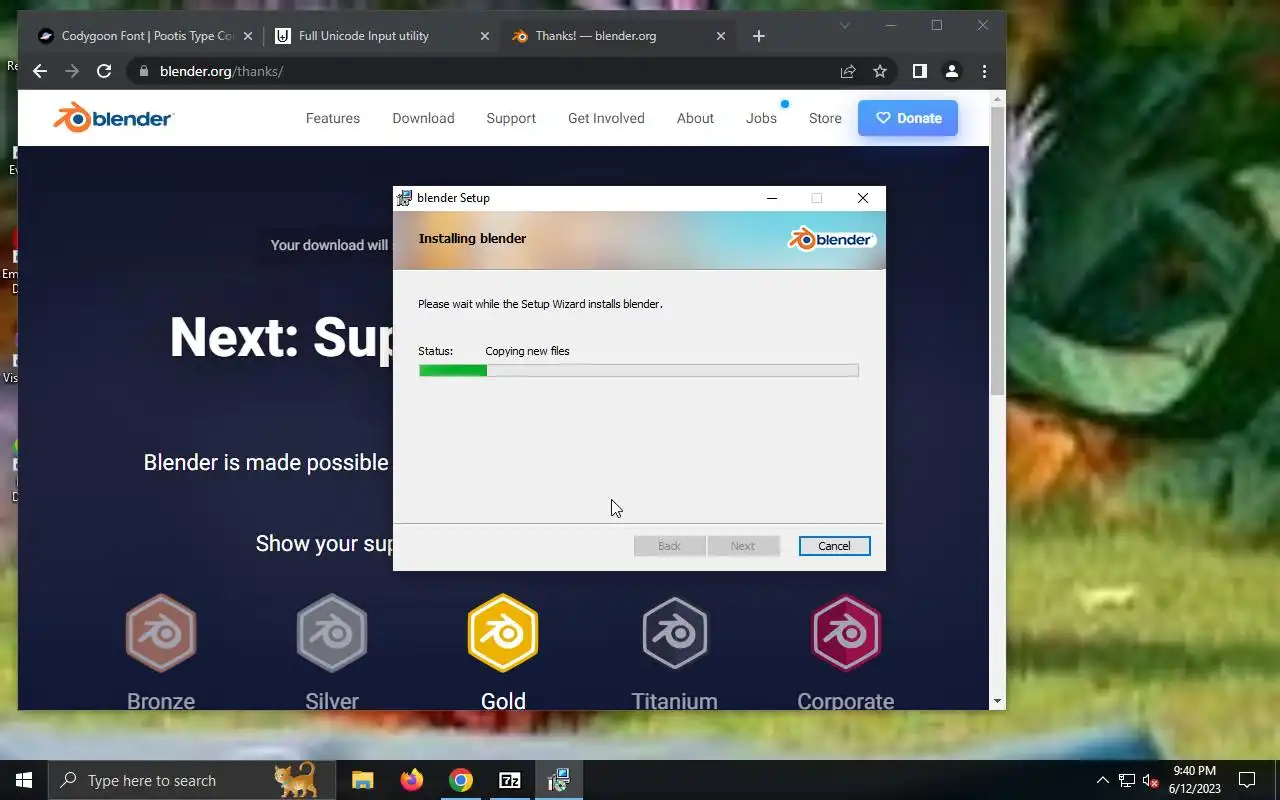Open a new browser tab with plus
This screenshot has width=1280, height=800.
[758, 36]
